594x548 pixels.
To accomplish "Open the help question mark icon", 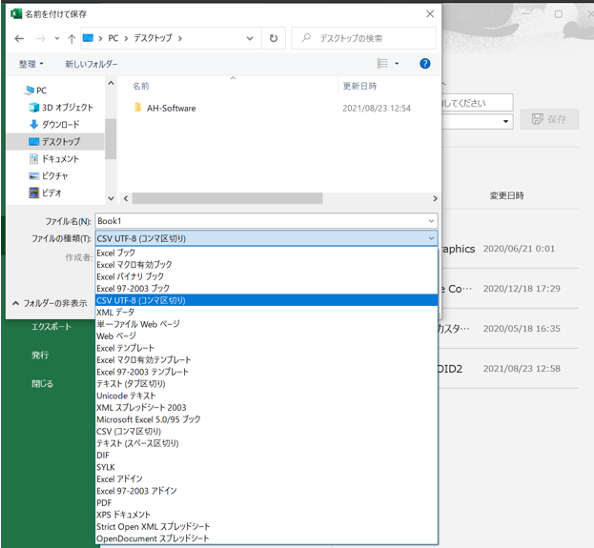I will point(425,64).
